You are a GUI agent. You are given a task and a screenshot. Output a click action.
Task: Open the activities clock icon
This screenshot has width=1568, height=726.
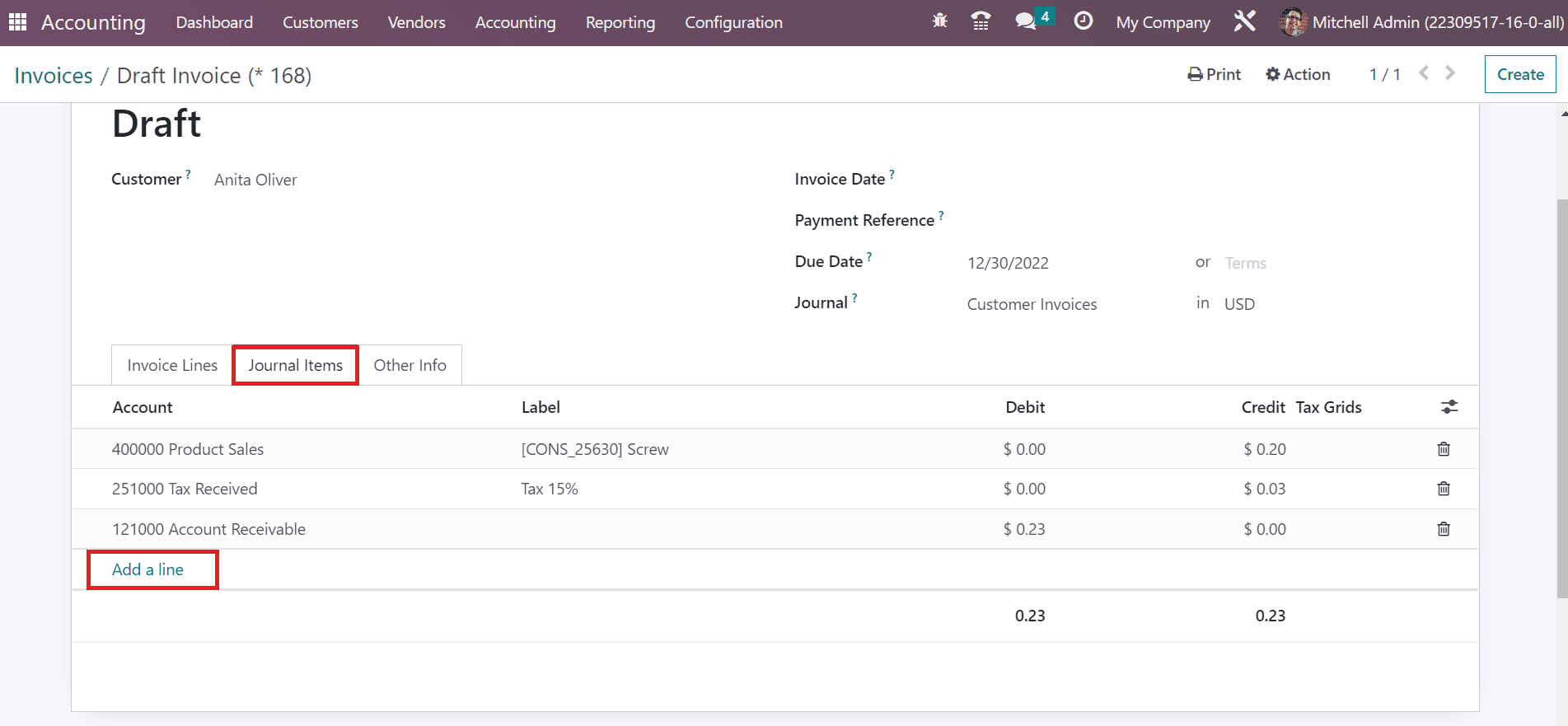(x=1084, y=21)
